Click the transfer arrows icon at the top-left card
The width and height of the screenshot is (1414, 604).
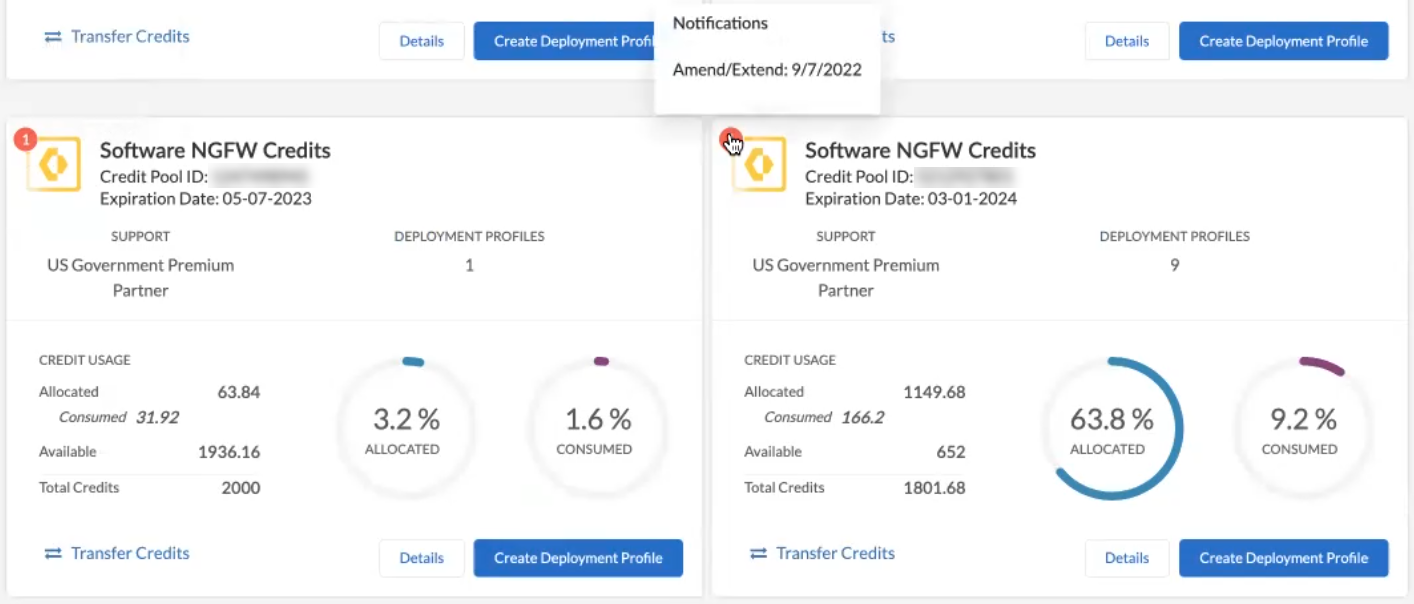54,36
